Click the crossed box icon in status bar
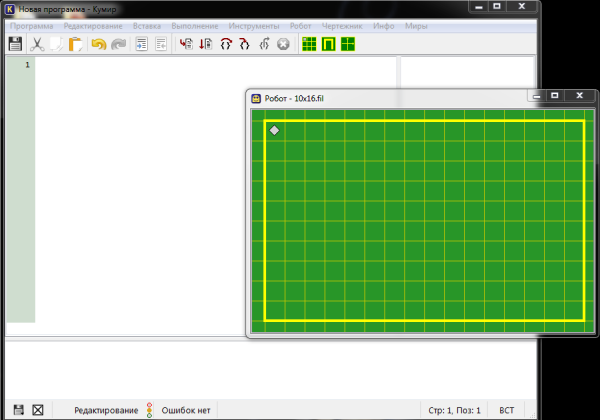This screenshot has height=420, width=600. (38, 410)
